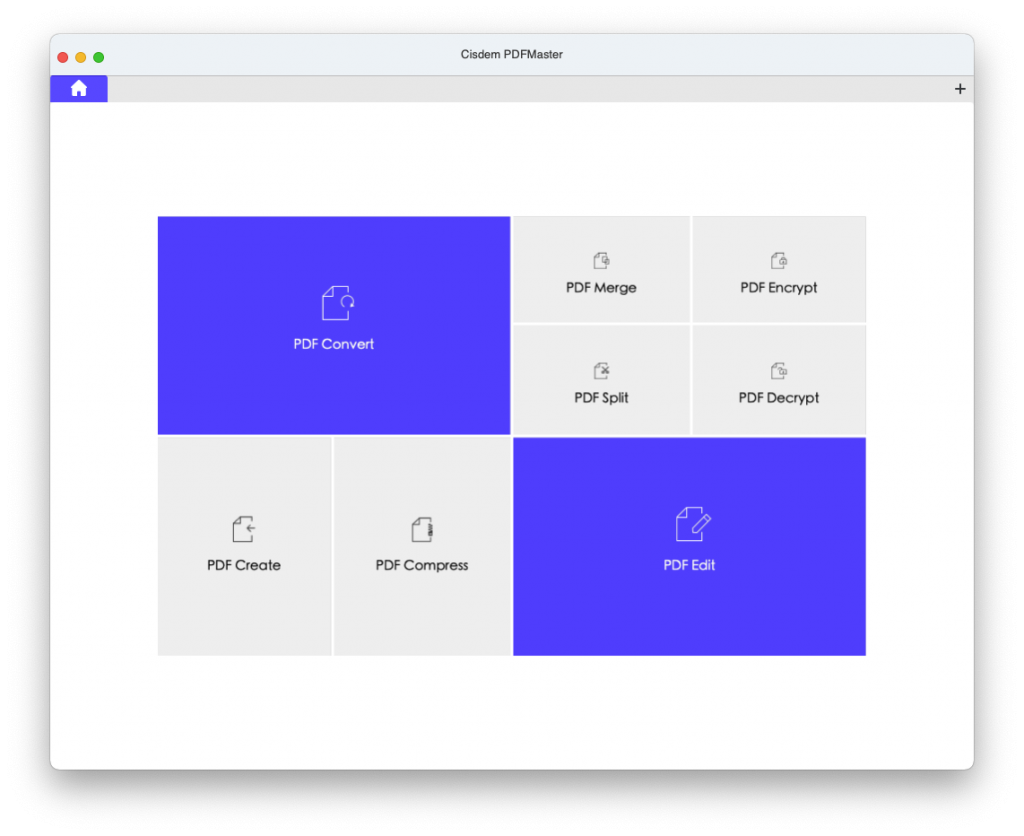1024x836 pixels.
Task: Click the PDF Edit pencil icon
Action: point(693,524)
